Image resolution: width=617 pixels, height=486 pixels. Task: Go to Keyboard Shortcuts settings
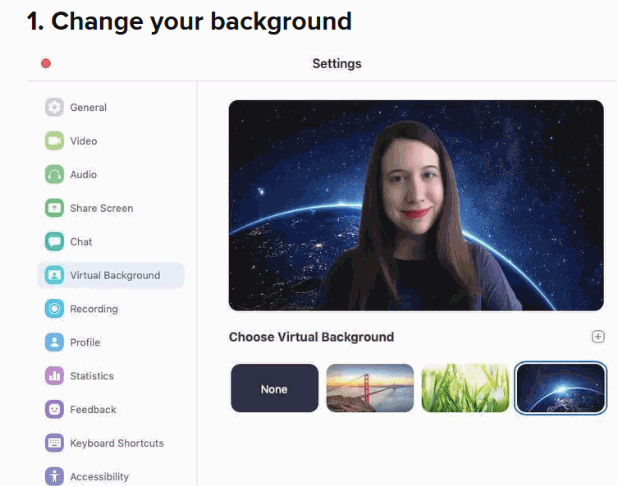pyautogui.click(x=116, y=443)
